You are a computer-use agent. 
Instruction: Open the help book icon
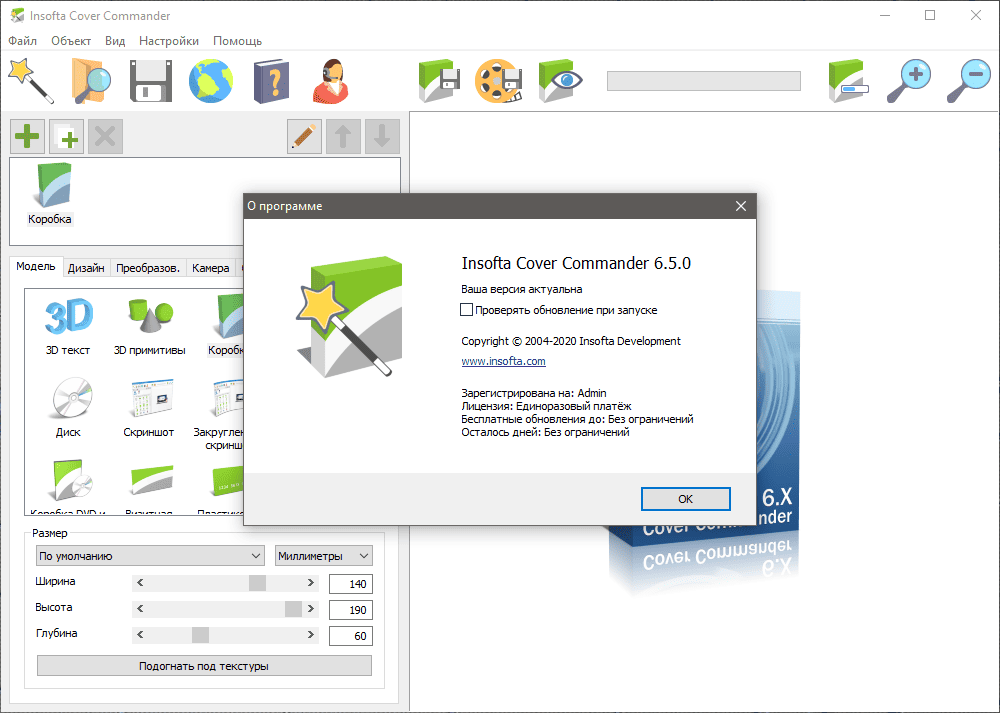[271, 81]
